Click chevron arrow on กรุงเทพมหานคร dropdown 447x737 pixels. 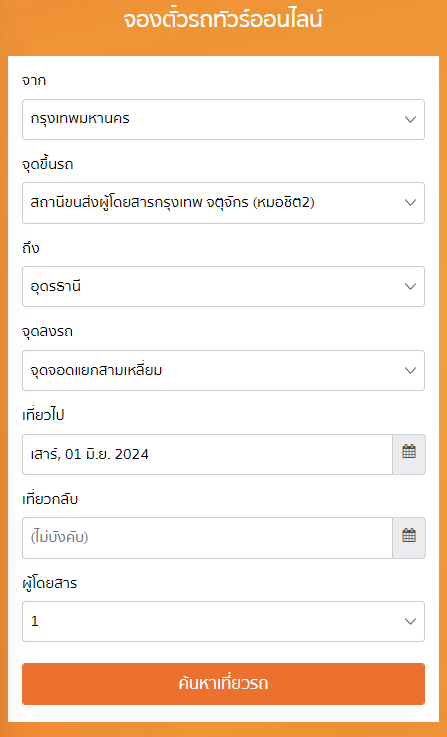click(410, 119)
